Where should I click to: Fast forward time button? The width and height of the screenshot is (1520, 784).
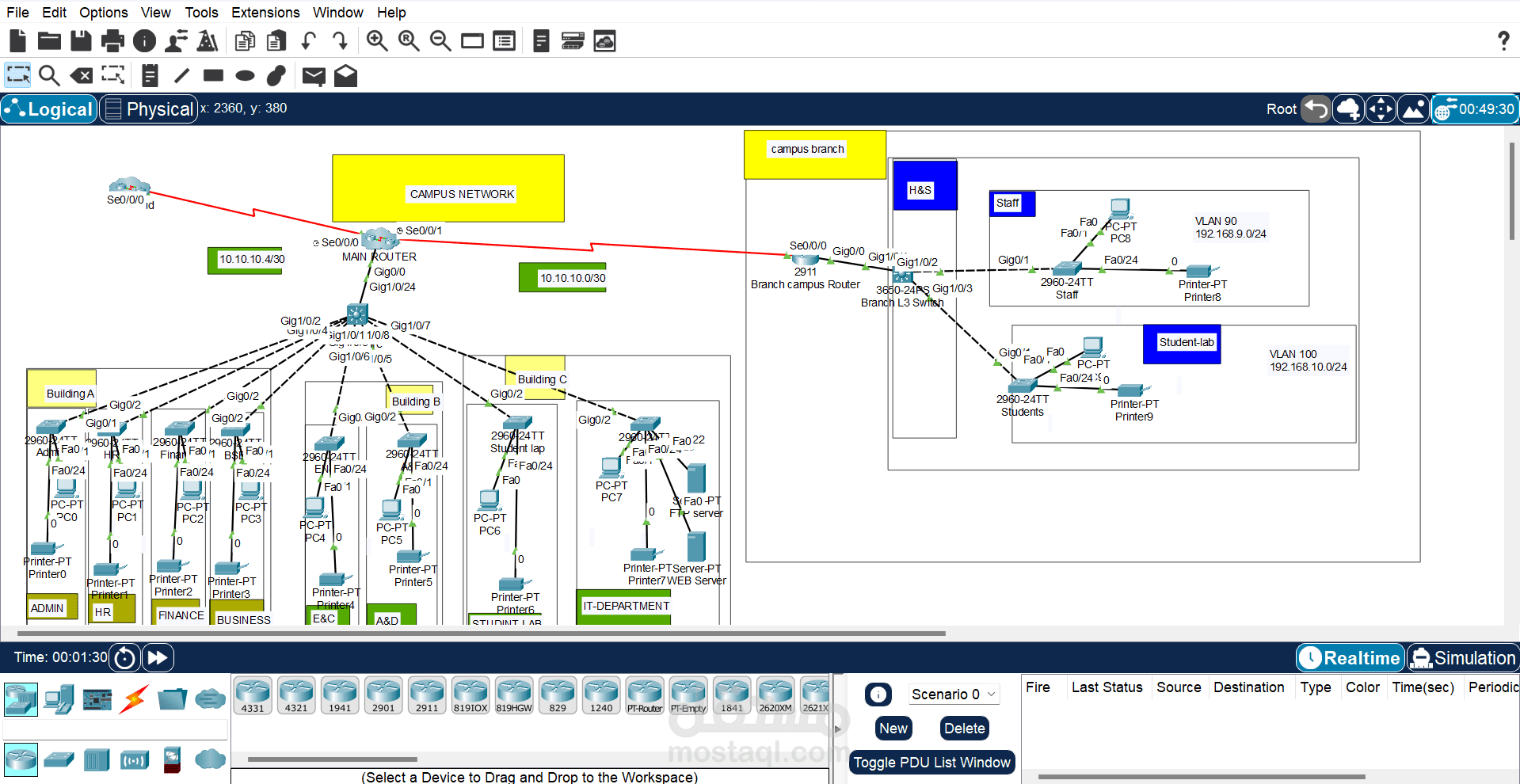click(x=158, y=657)
